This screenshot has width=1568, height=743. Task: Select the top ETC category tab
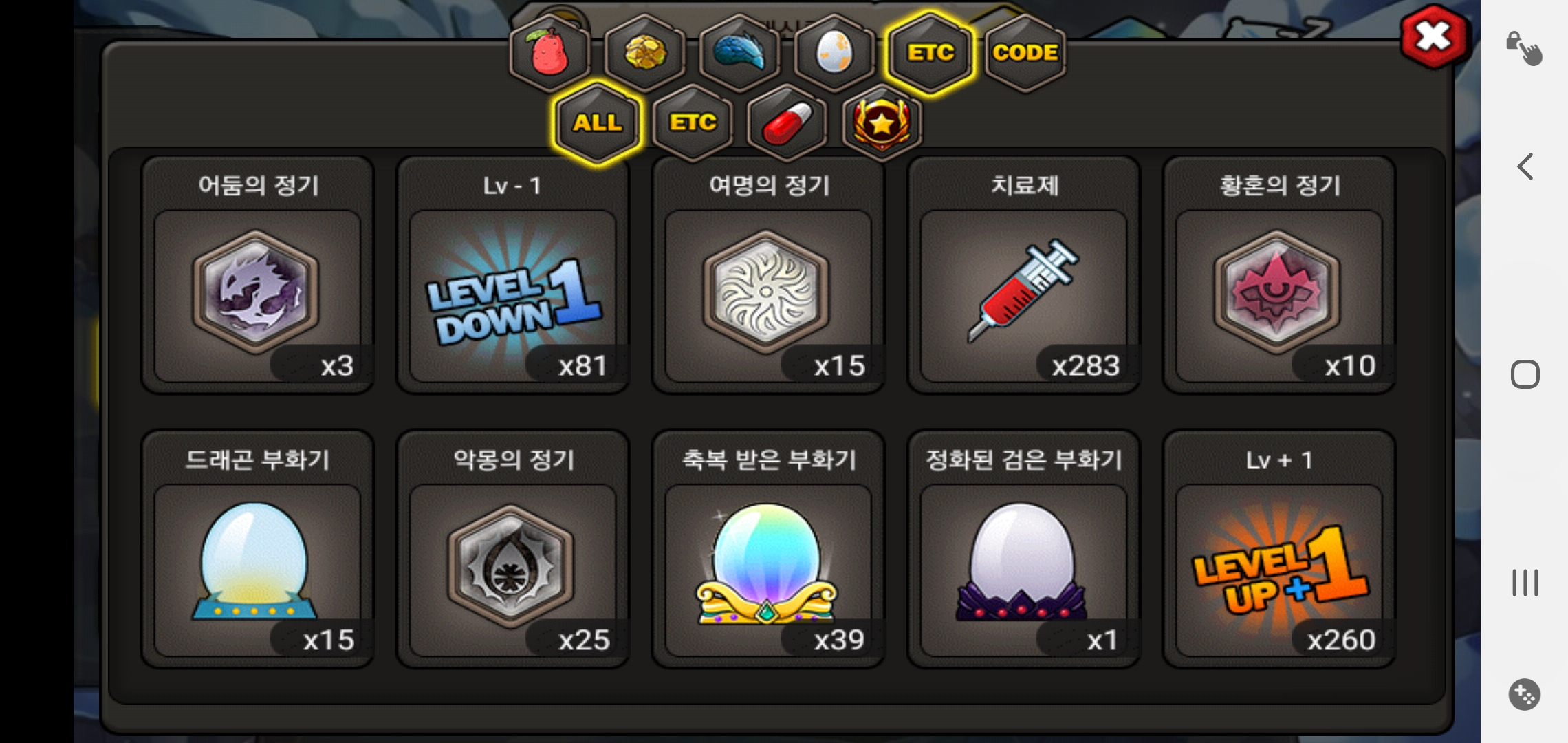click(x=930, y=53)
